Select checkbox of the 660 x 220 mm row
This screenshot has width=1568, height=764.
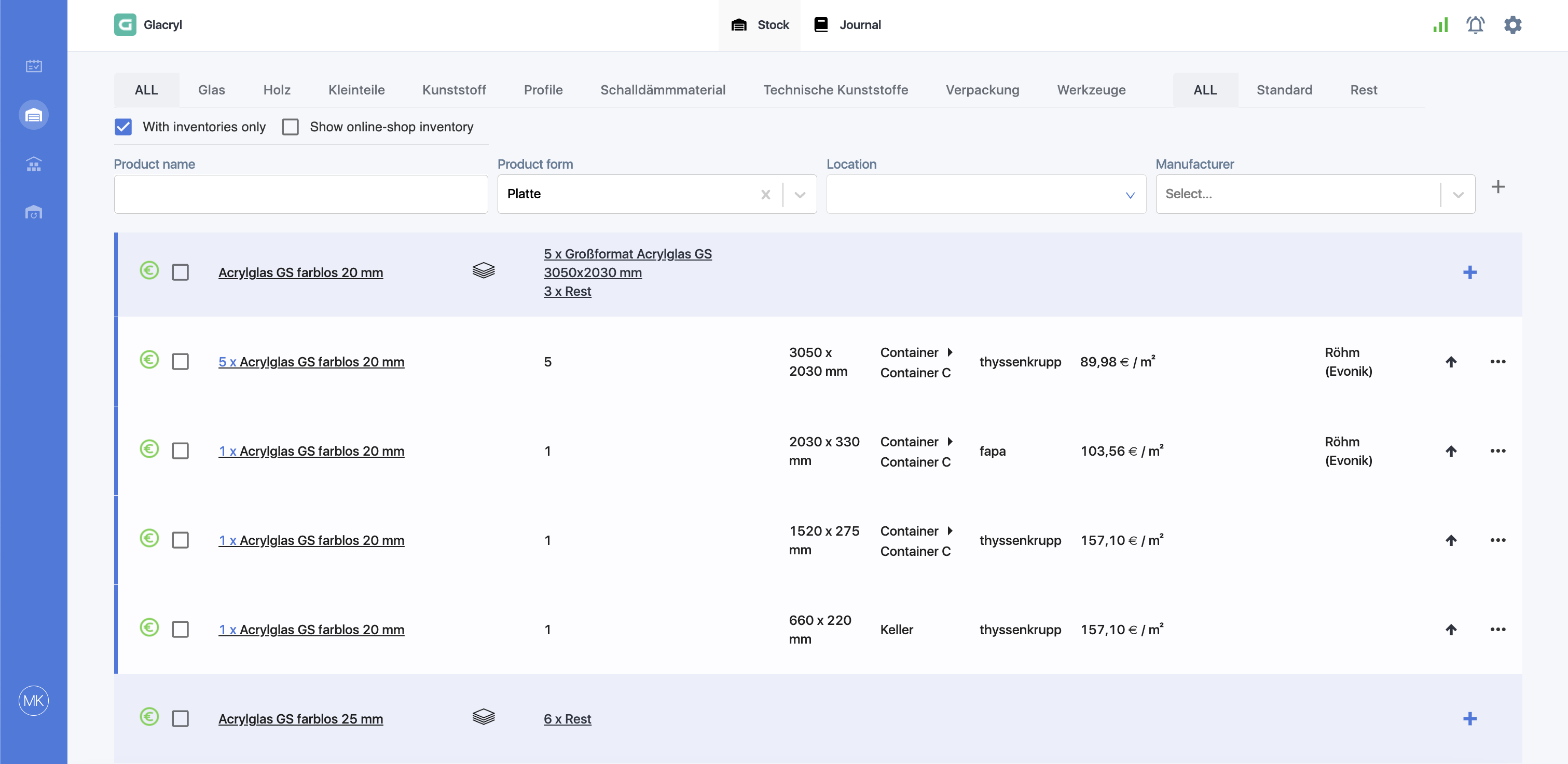pyautogui.click(x=180, y=630)
